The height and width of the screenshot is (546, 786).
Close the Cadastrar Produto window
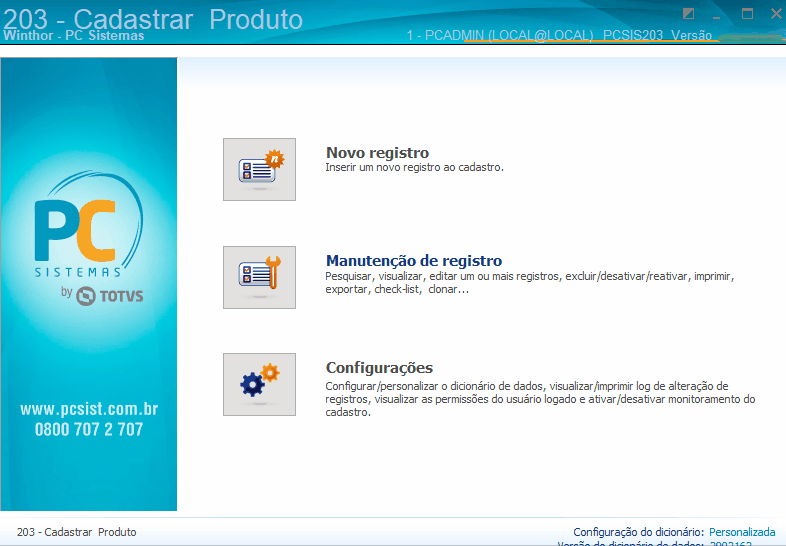(776, 14)
